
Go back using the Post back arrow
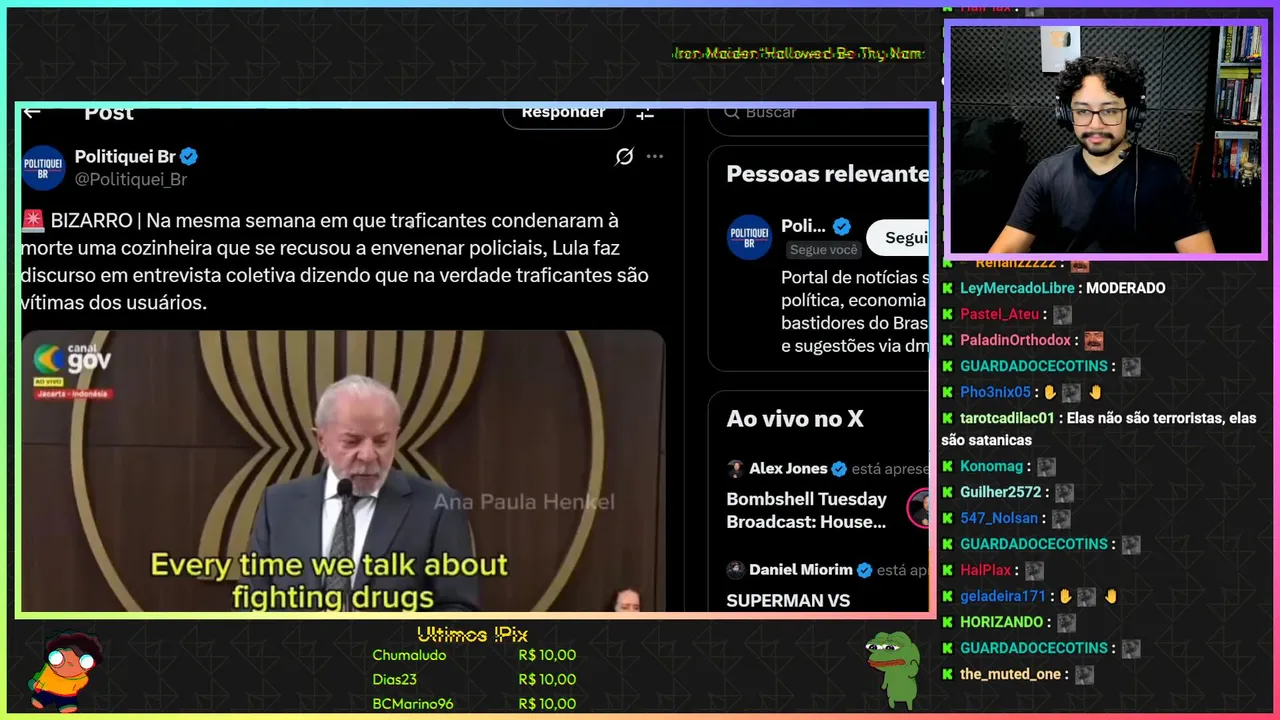[x=32, y=112]
